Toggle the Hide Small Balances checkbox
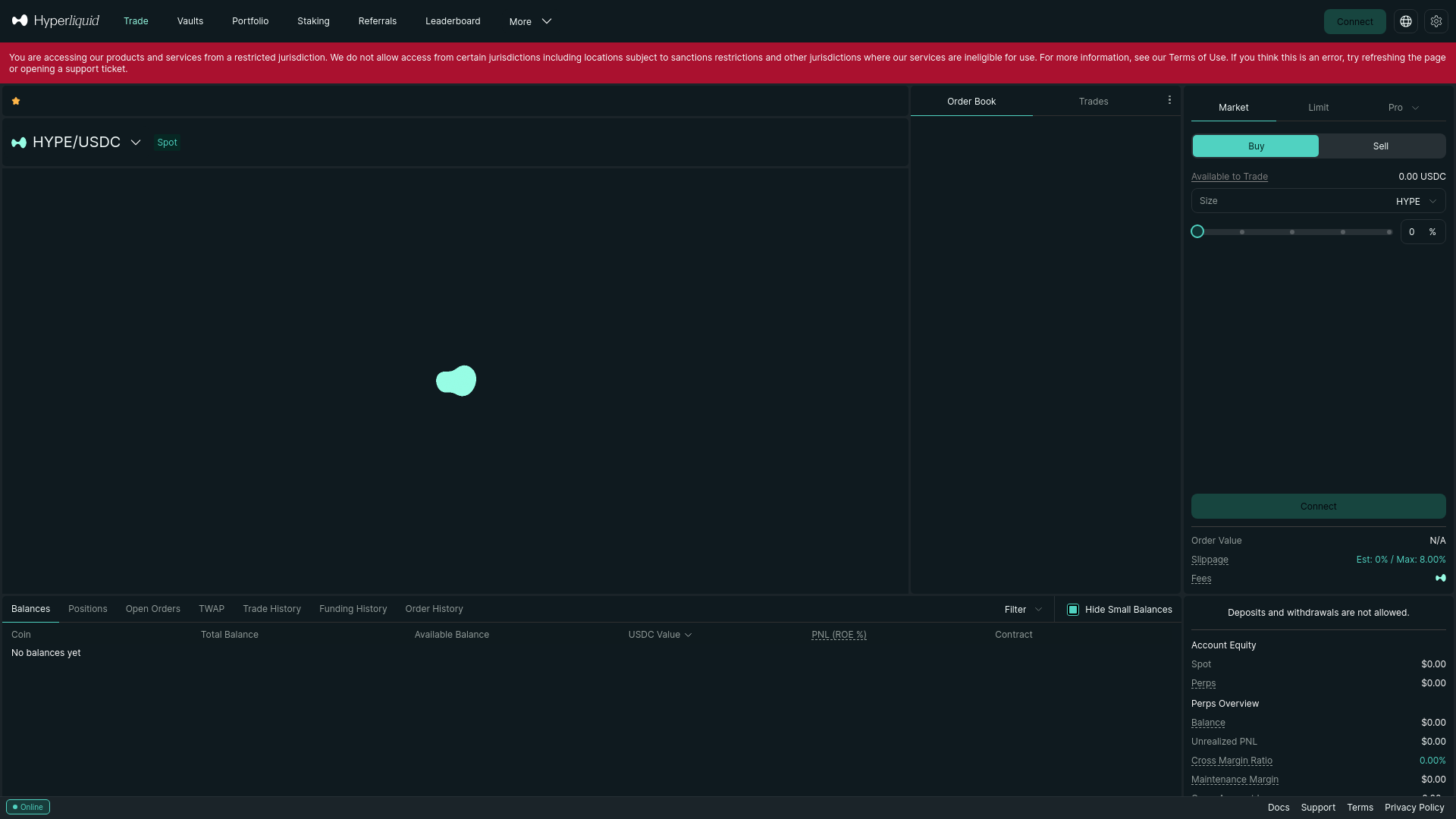This screenshot has height=819, width=1456. (1073, 610)
